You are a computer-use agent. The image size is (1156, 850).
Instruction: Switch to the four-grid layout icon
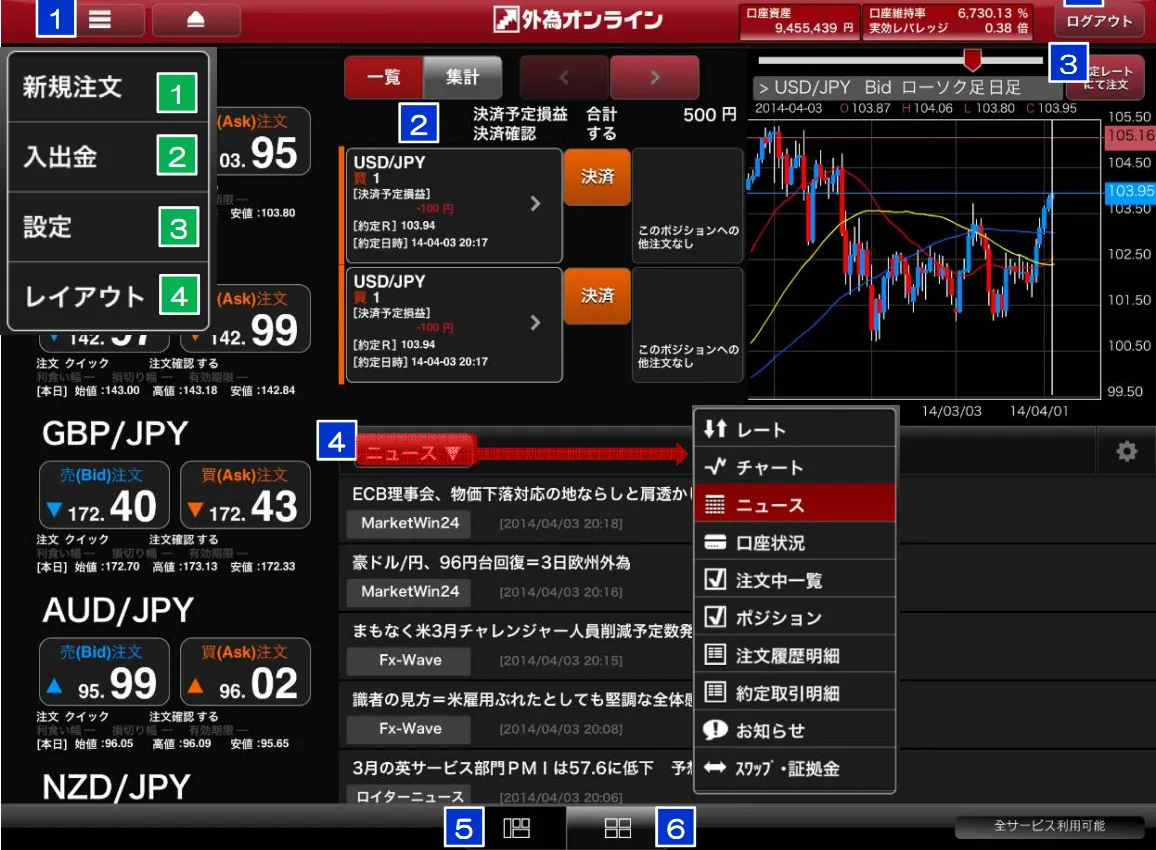pos(618,828)
